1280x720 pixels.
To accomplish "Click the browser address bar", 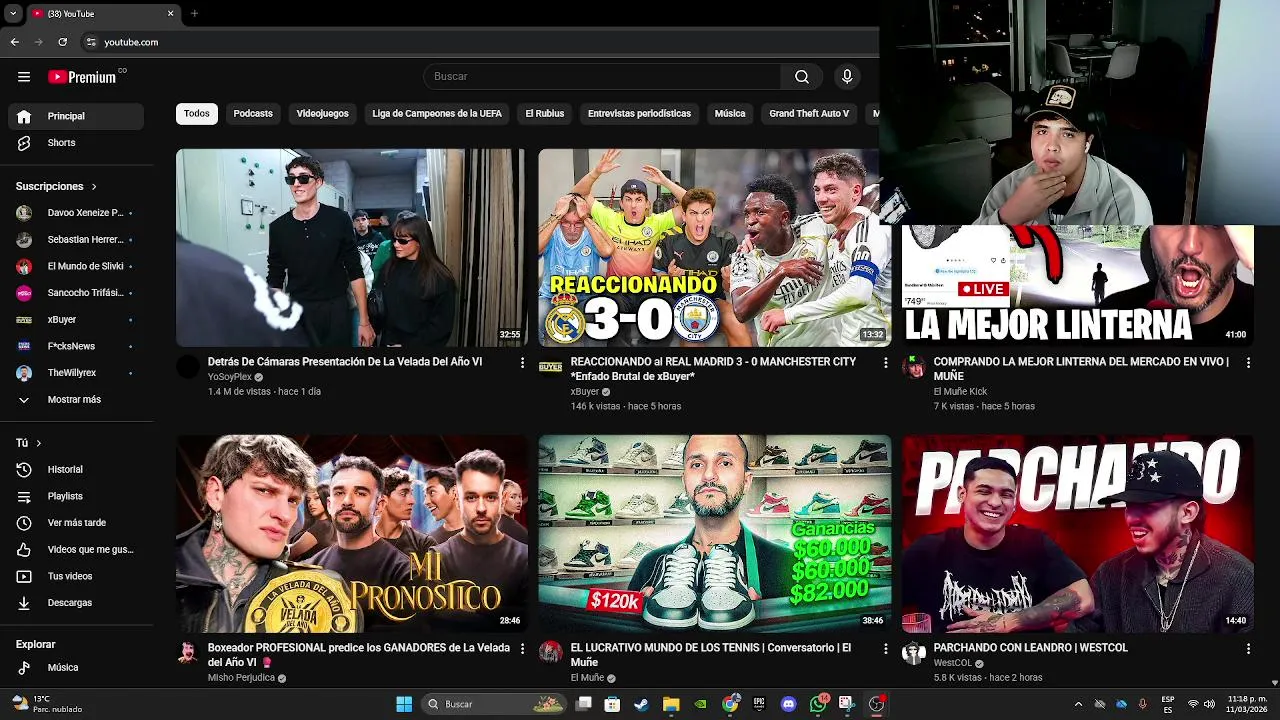I will point(480,42).
